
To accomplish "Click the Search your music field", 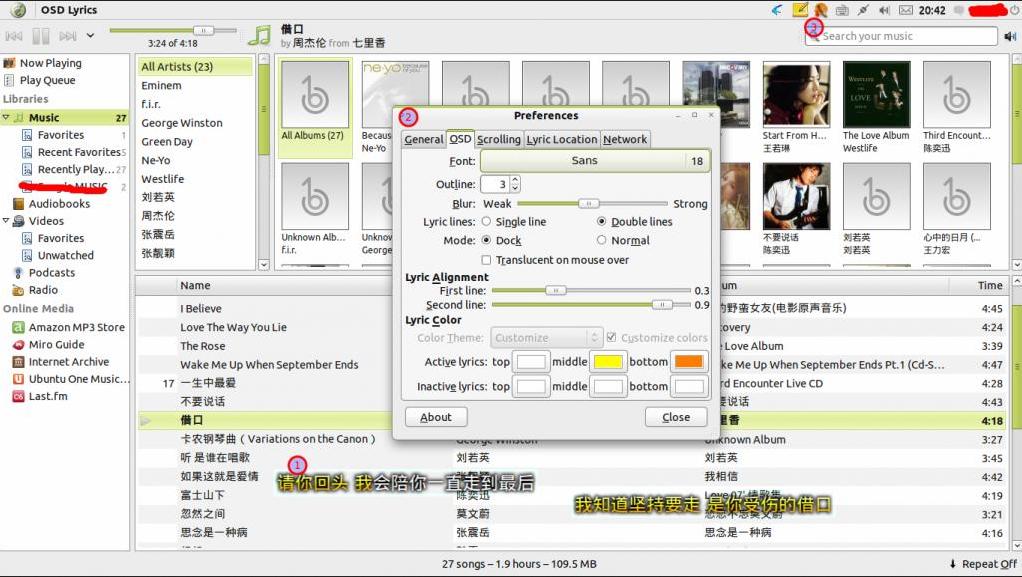I will [x=901, y=37].
